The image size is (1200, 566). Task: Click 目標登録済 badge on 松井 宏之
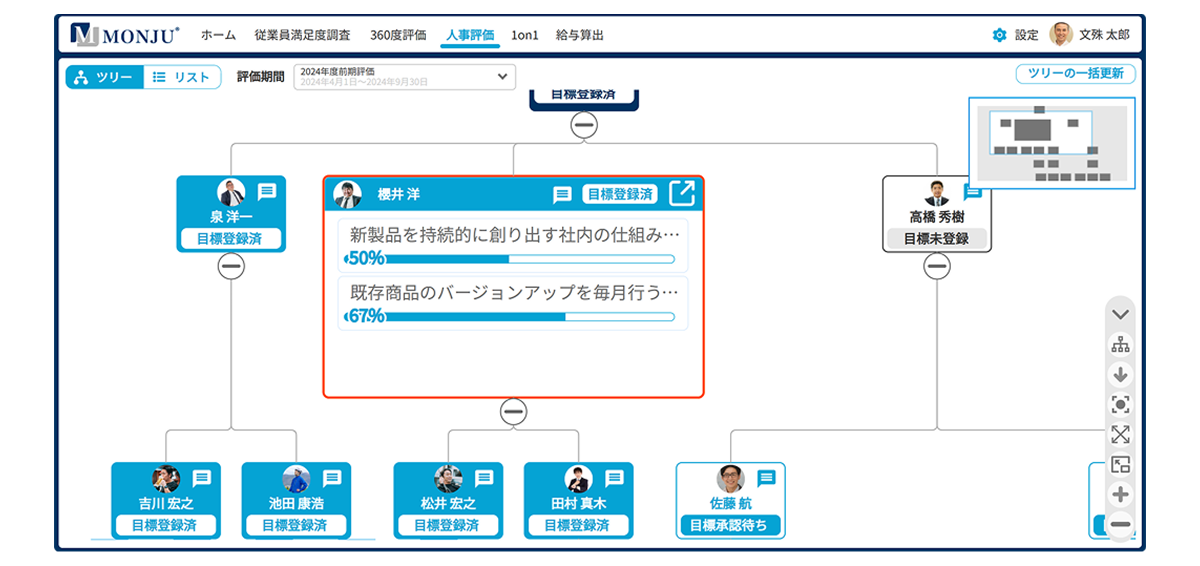(x=448, y=525)
